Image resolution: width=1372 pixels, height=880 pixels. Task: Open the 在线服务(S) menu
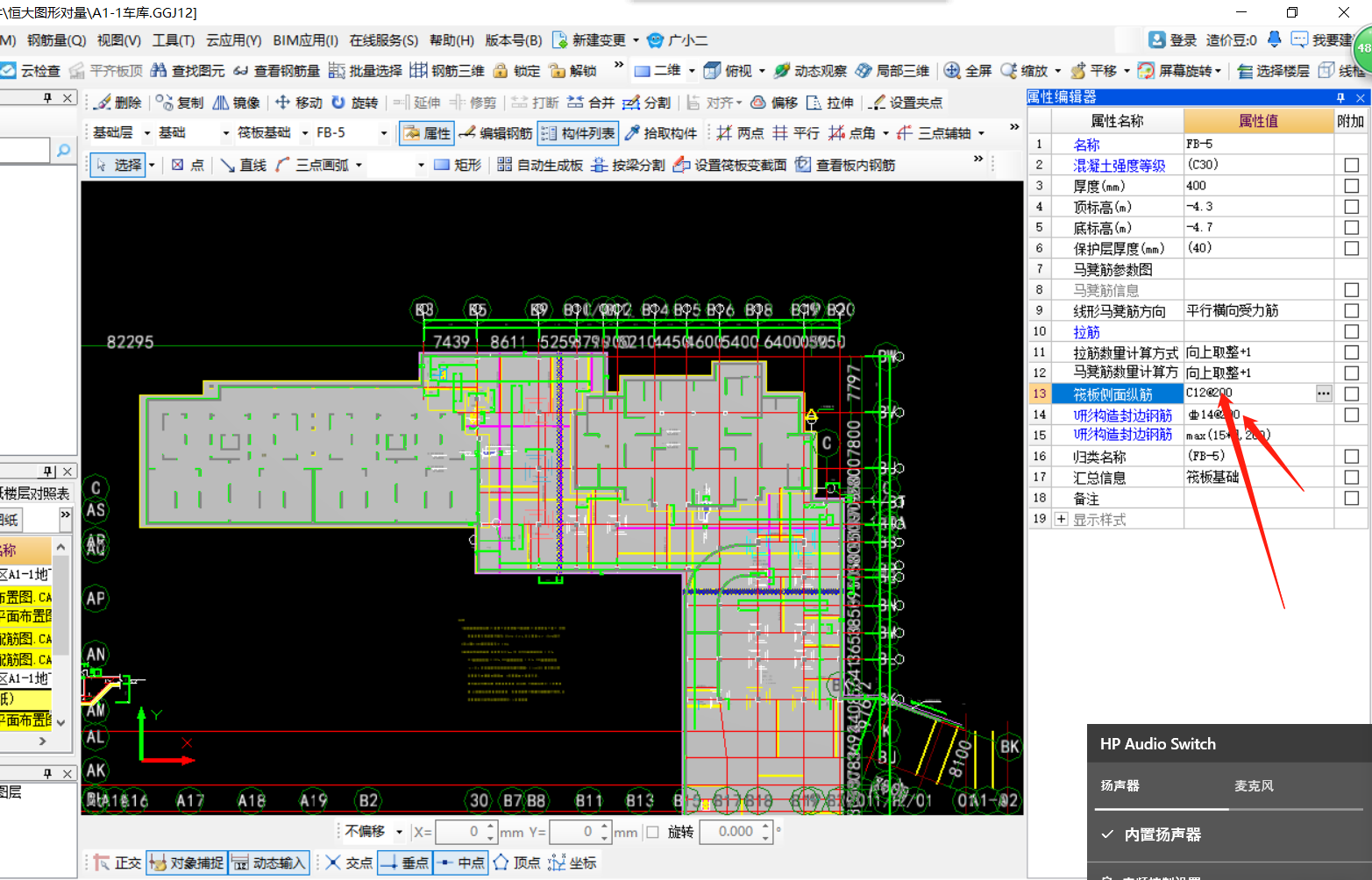click(383, 40)
